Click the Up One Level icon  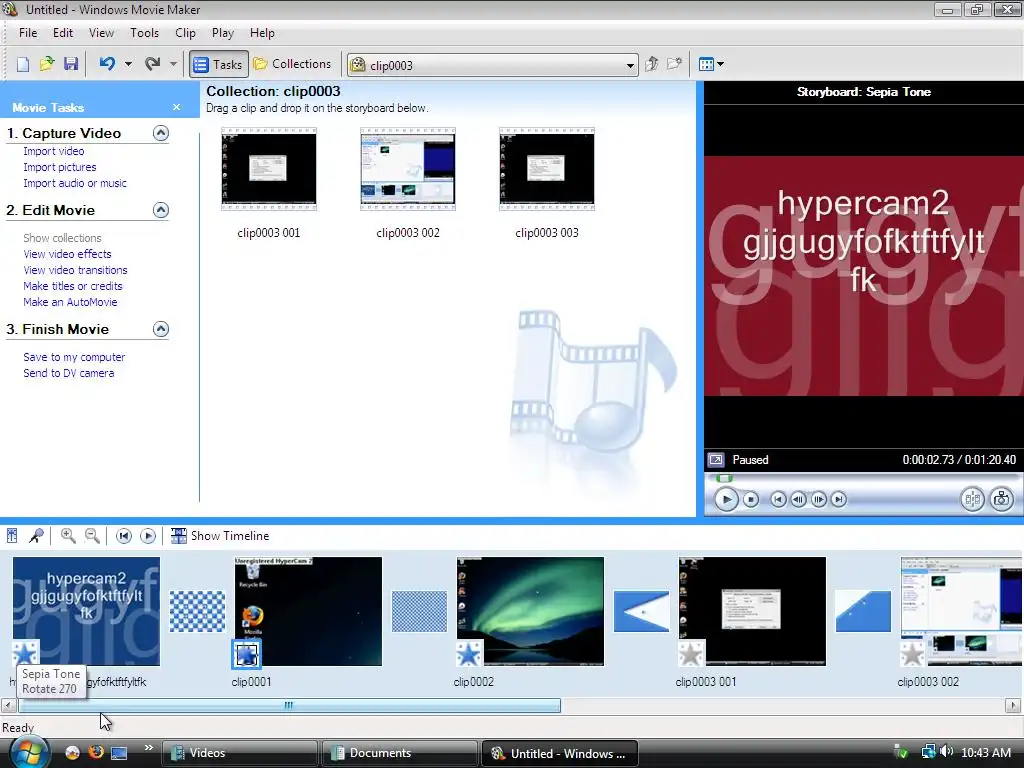pyautogui.click(x=651, y=64)
